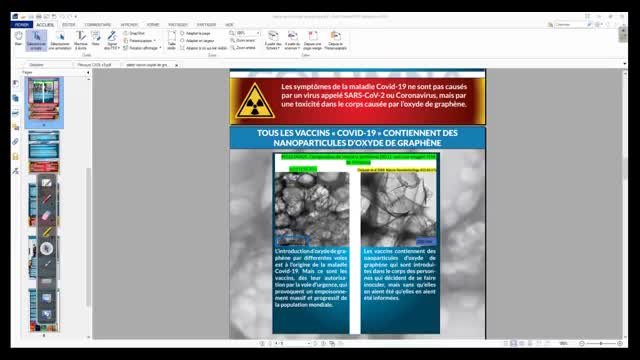The image size is (640, 360).
Task: Open the whiteboard icon atop floating toolbar
Action: click(x=47, y=183)
